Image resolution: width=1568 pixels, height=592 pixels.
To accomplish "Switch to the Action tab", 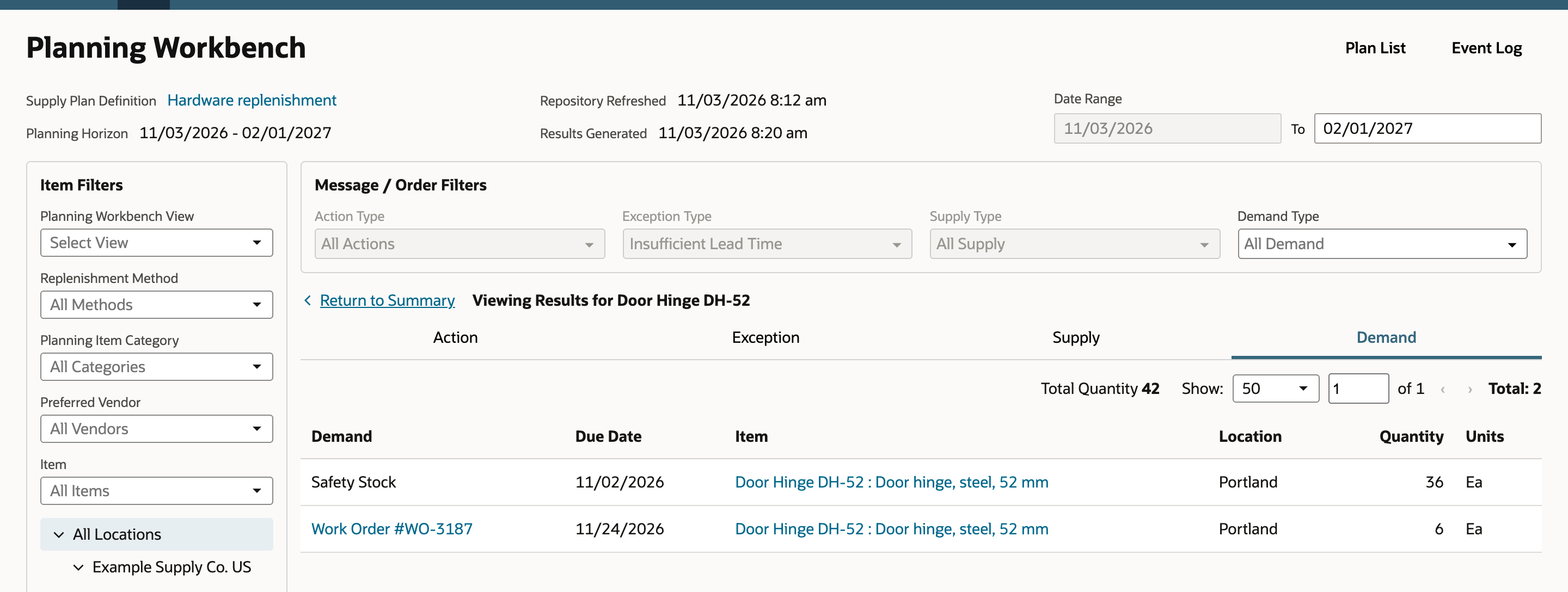I will tap(455, 338).
